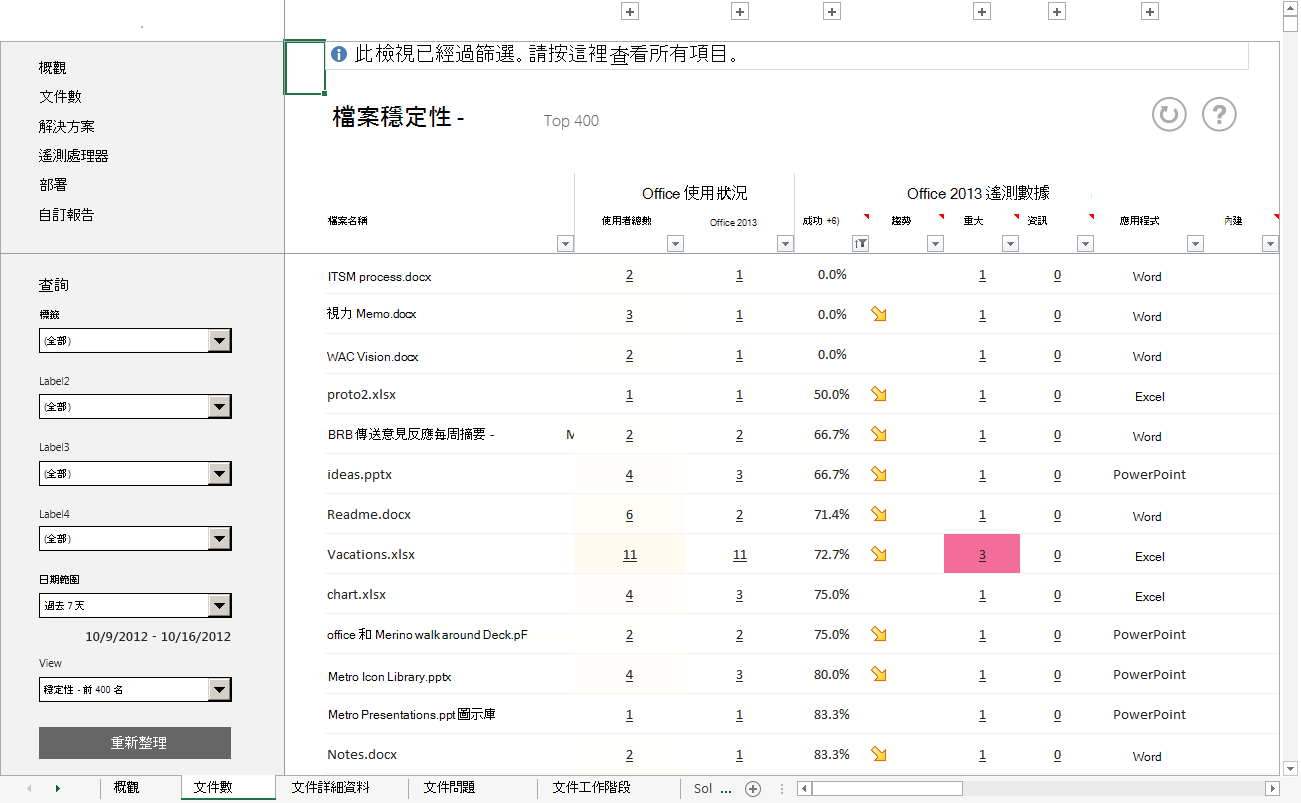
Task: Click the horizontal scrollbar right arrow
Action: [1272, 788]
